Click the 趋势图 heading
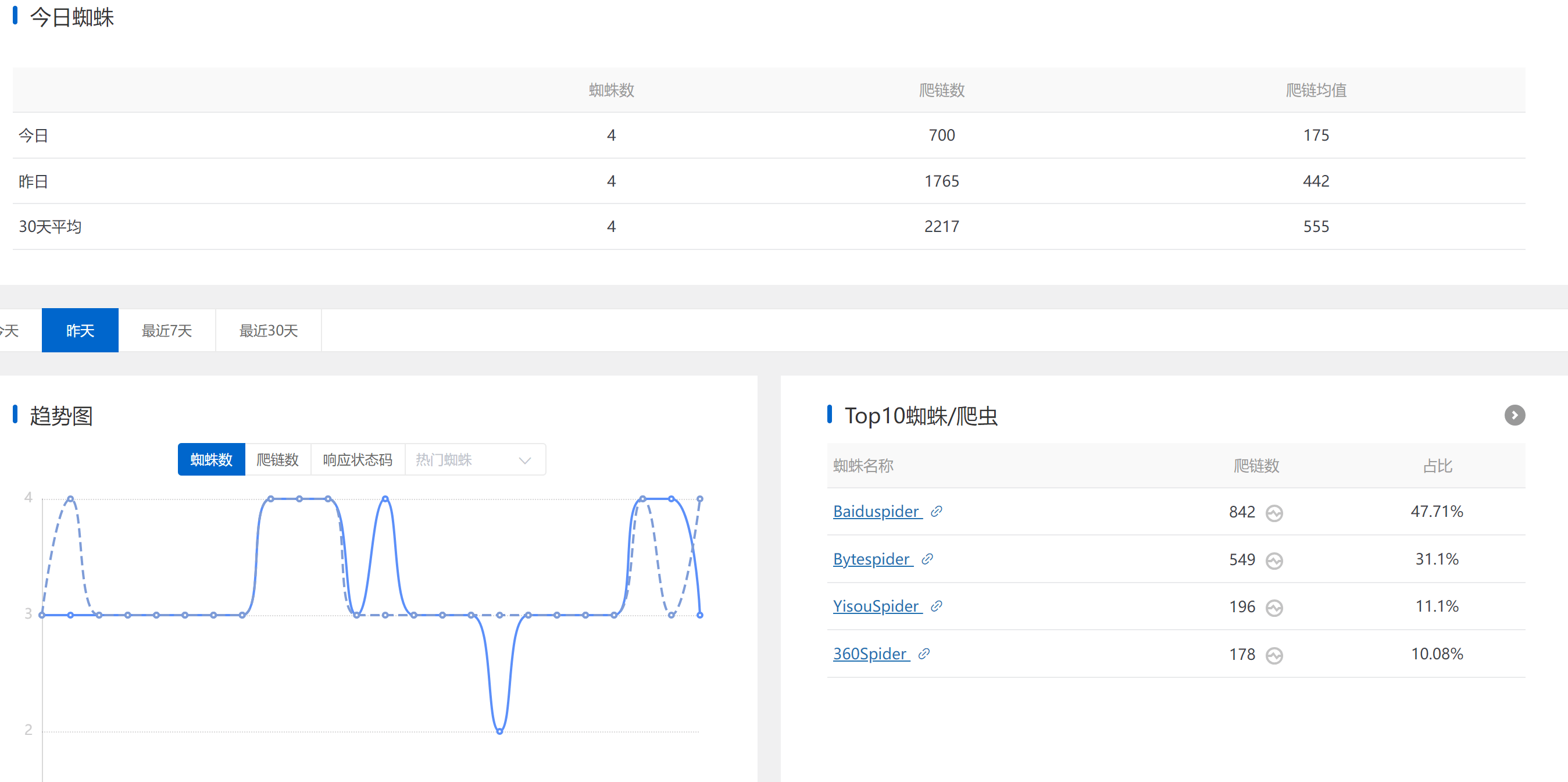Screen dimensions: 1568x782 [x=61, y=416]
